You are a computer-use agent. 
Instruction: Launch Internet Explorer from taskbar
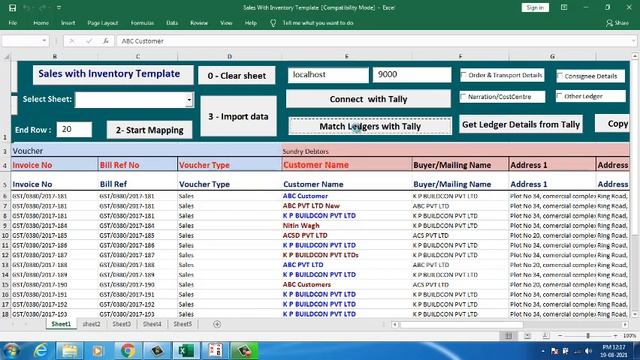click(x=40, y=351)
